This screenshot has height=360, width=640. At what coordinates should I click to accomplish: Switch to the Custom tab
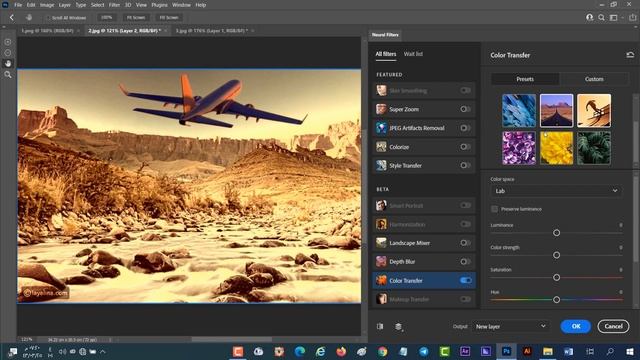click(x=594, y=79)
